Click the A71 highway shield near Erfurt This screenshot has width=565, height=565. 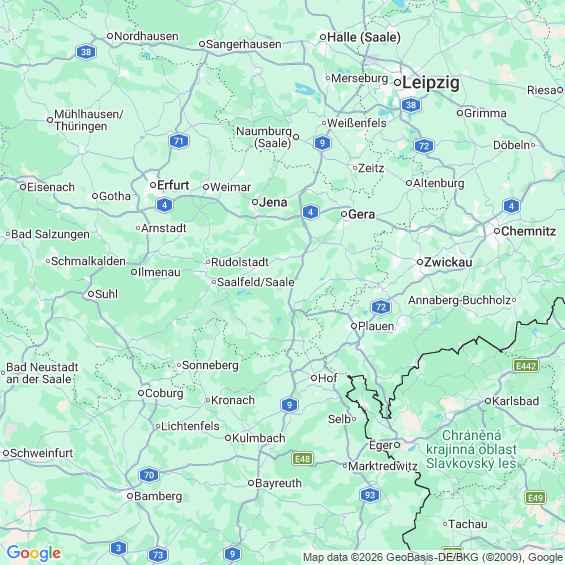[x=179, y=141]
